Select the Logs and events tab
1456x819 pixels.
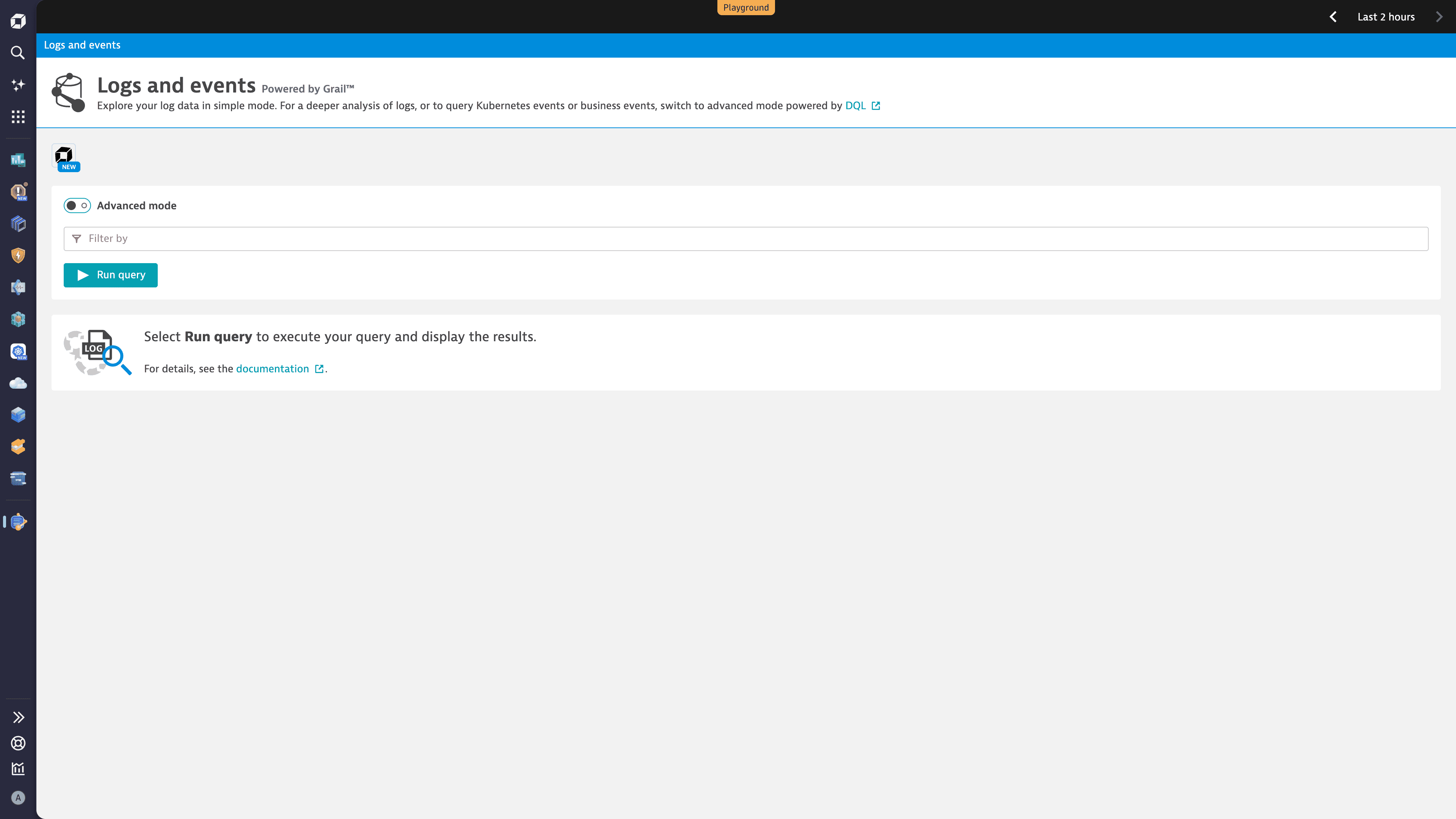[x=82, y=45]
